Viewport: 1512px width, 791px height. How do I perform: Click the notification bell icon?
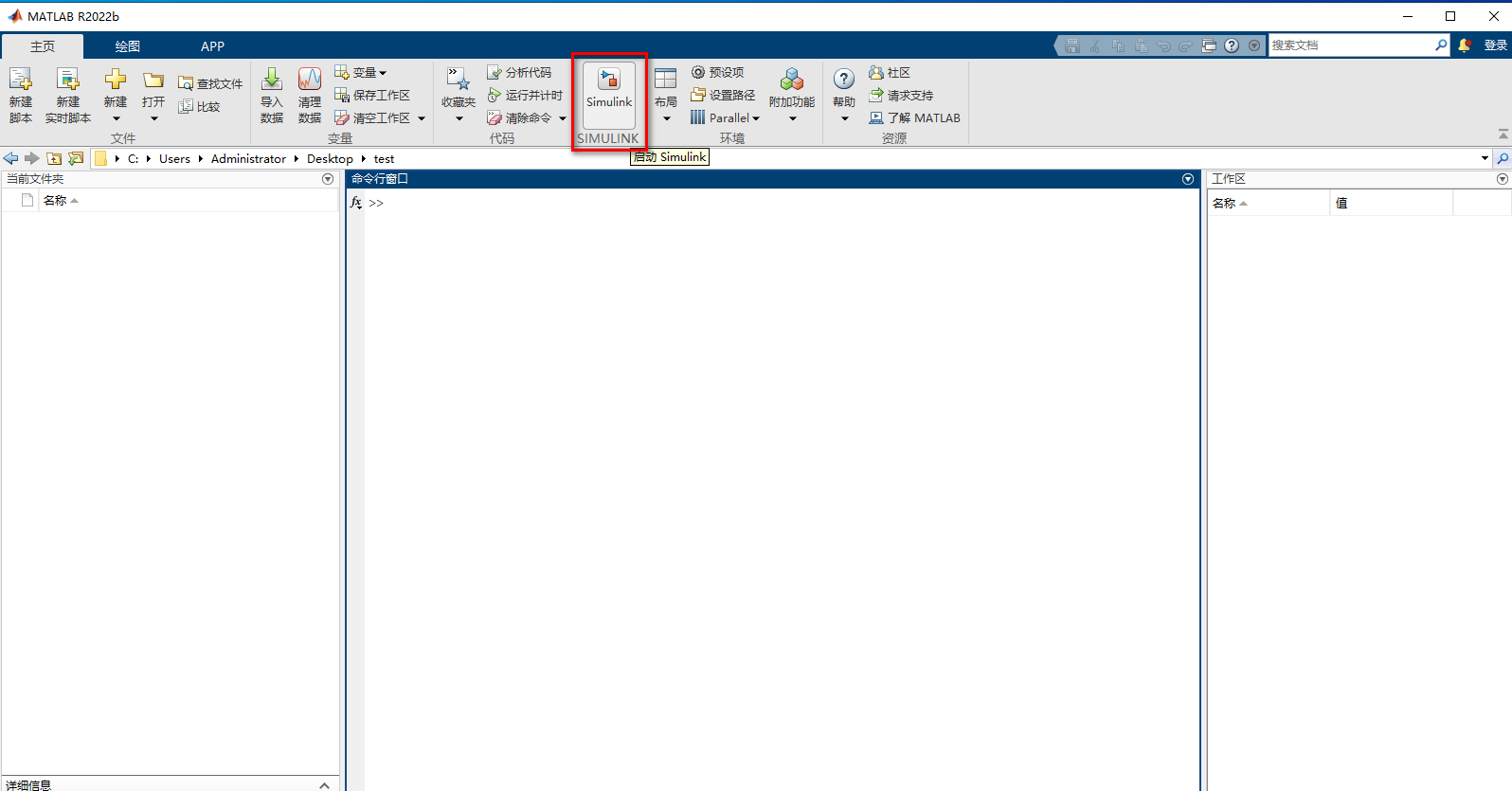(1465, 45)
